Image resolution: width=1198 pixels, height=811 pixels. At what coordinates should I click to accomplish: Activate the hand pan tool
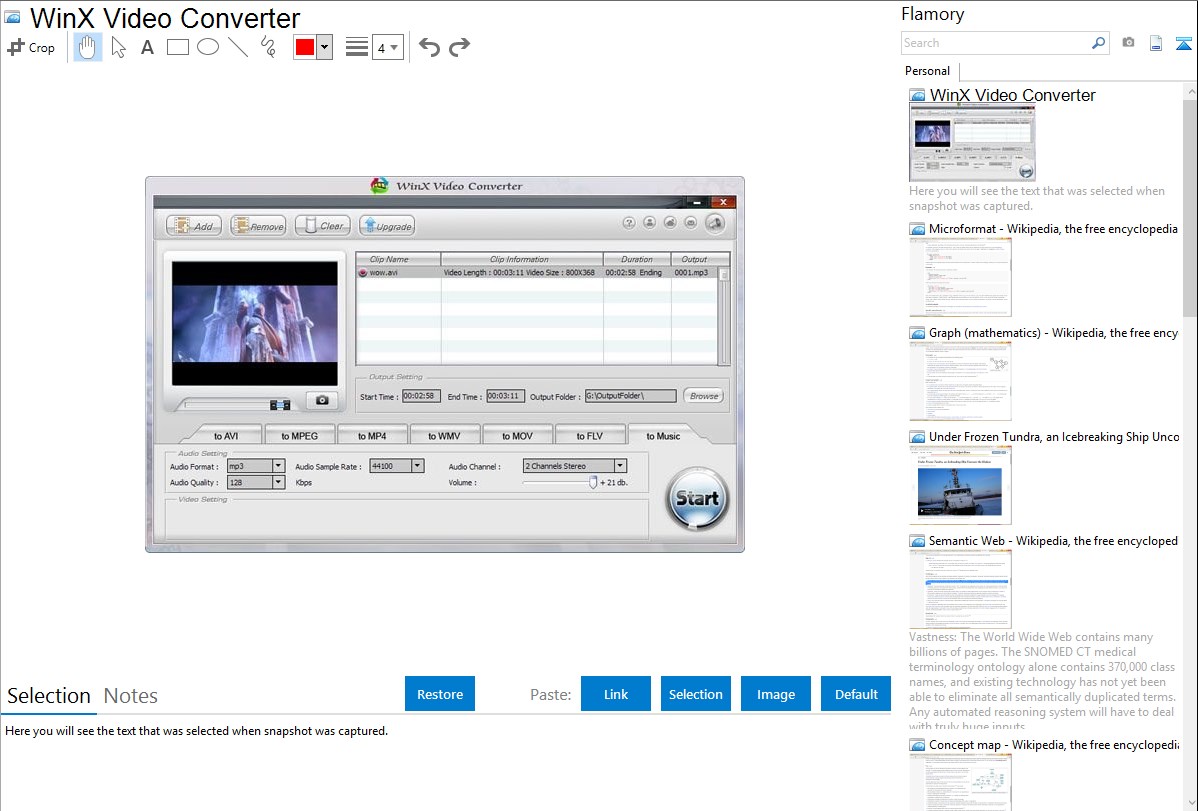88,47
